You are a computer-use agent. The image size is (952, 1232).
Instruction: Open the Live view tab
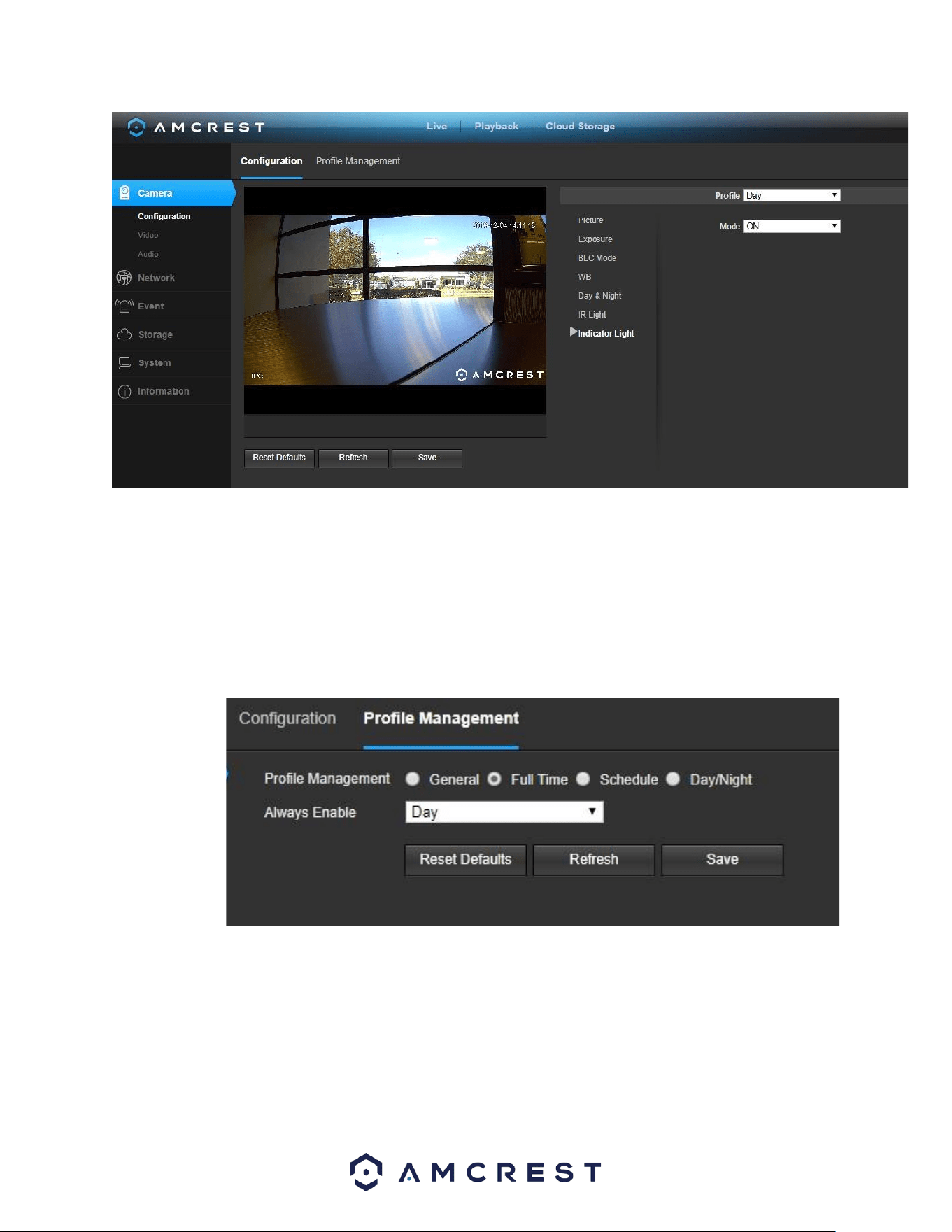[x=436, y=126]
